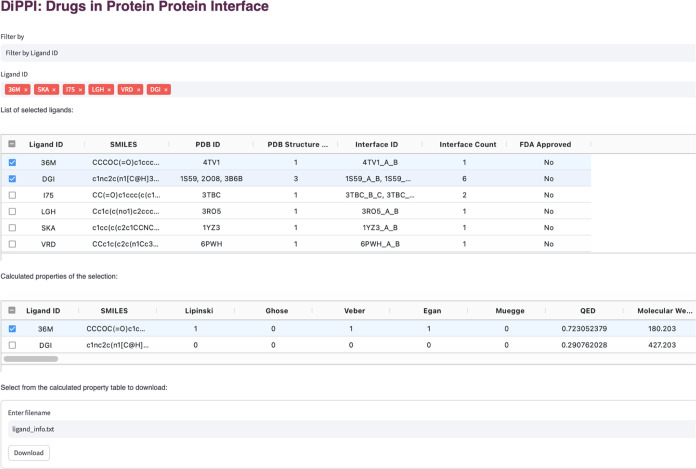
Task: Select the 3RO5 PDB ID cell
Action: 211,212
